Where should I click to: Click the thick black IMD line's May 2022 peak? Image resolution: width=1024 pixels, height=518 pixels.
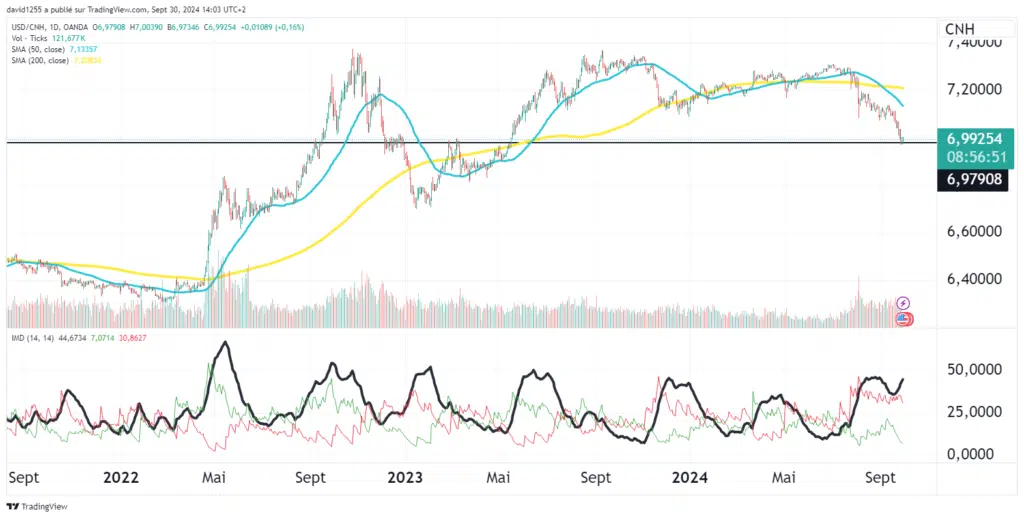225,343
